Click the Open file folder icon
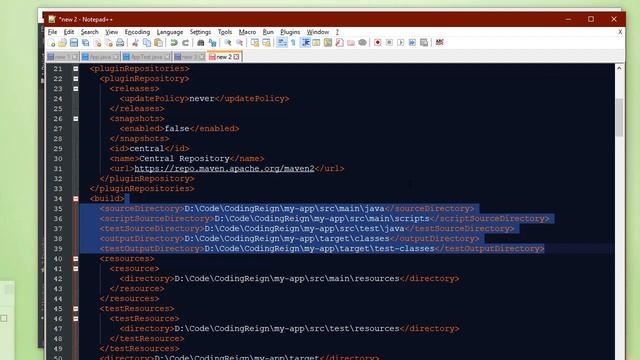 [62, 43]
